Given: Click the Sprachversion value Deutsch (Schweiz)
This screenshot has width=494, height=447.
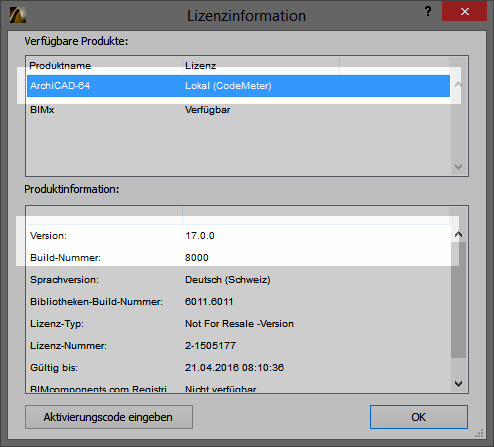Looking at the screenshot, I should pos(228,280).
